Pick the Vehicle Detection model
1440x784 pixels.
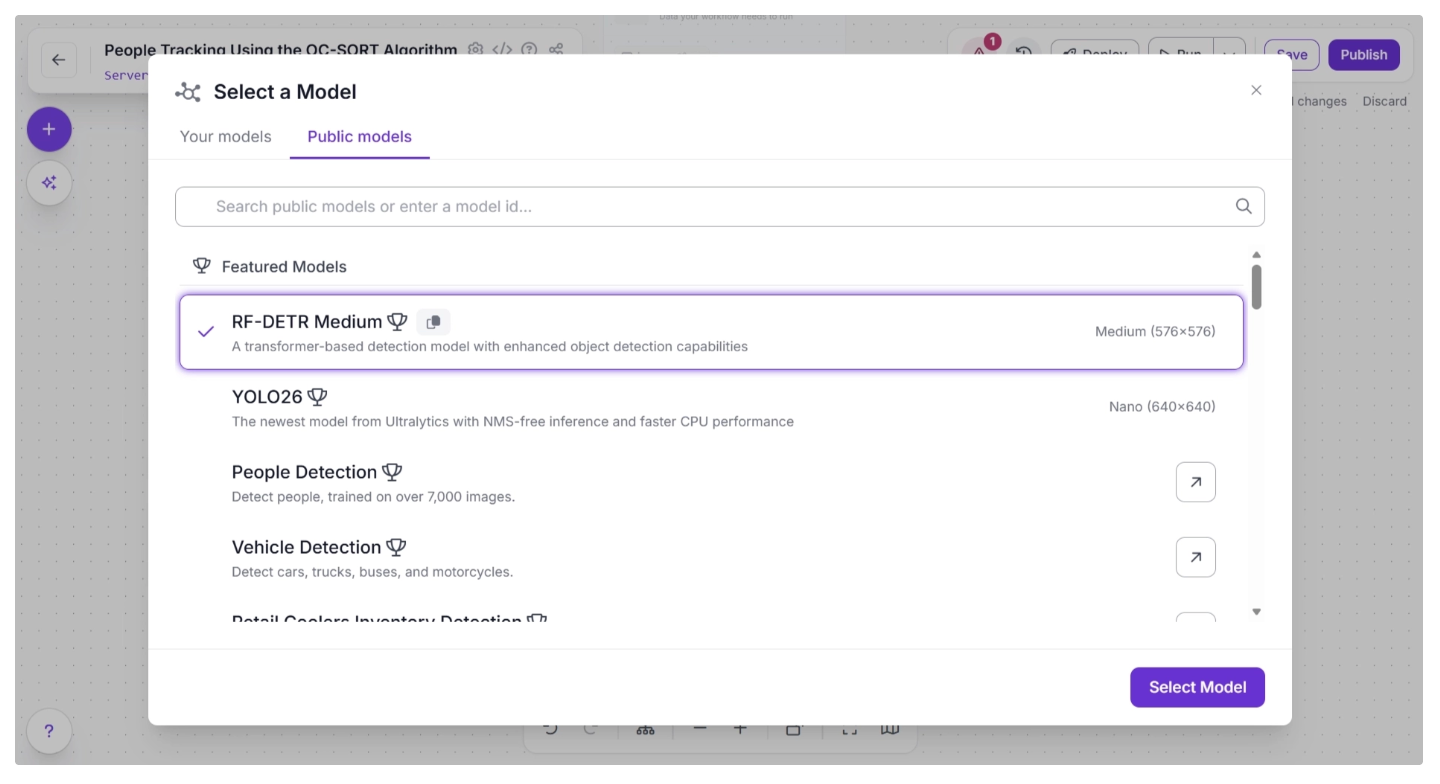coord(711,557)
